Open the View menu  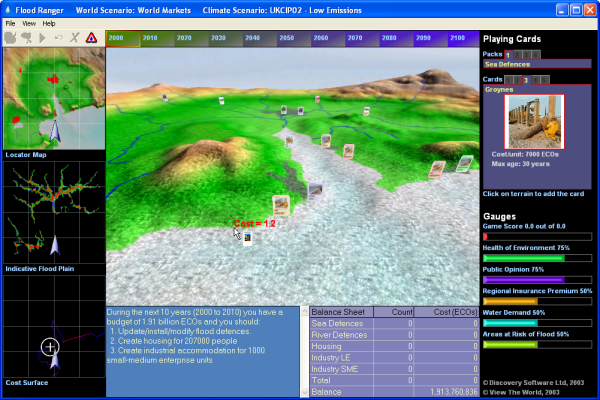[29, 23]
